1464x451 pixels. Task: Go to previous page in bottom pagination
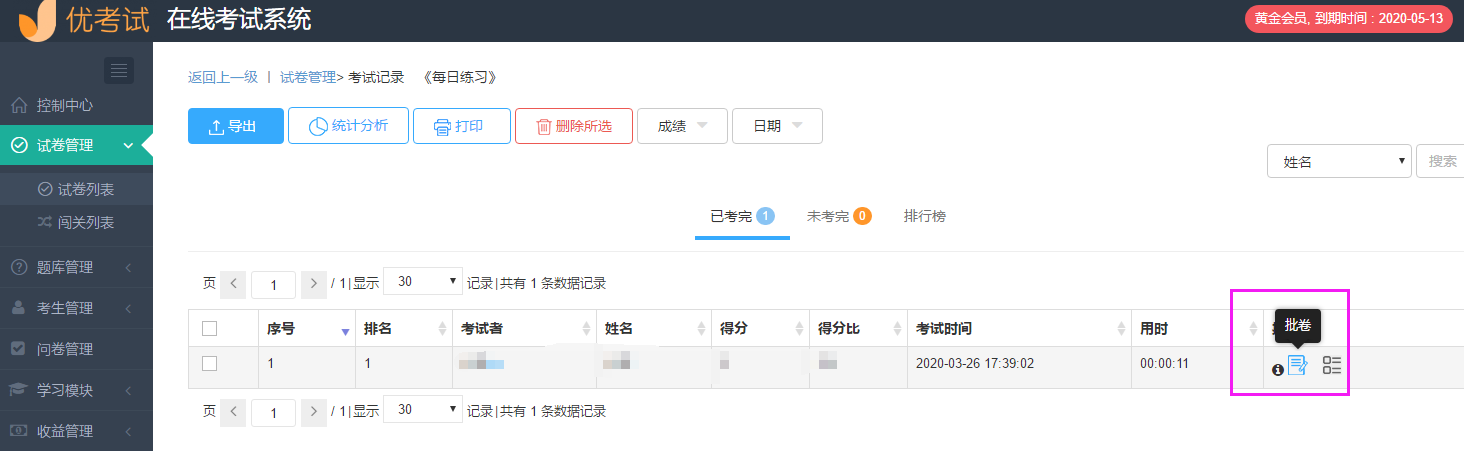tap(233, 411)
